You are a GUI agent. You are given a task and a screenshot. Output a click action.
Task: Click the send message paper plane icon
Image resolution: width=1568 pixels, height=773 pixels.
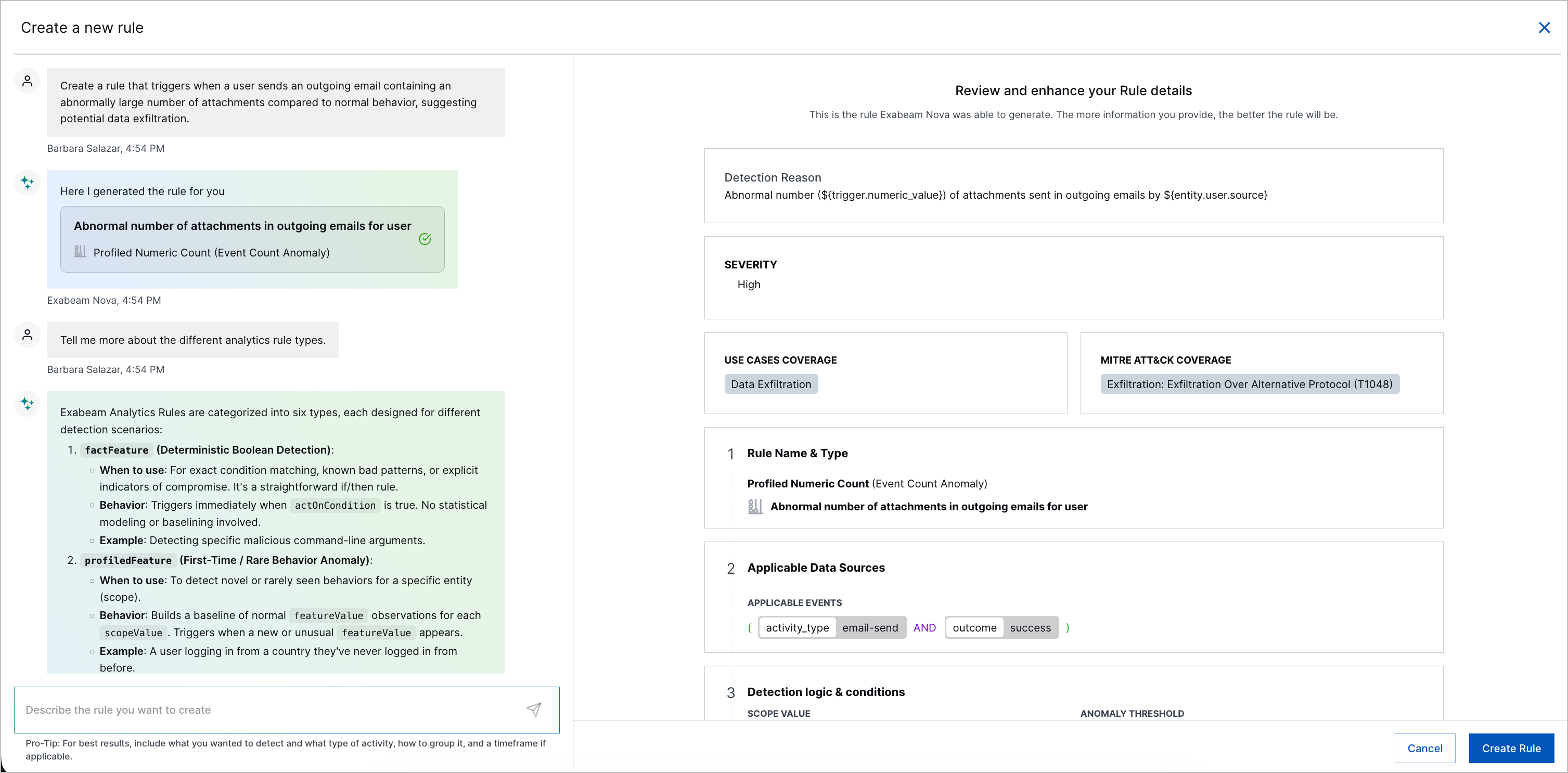point(534,710)
